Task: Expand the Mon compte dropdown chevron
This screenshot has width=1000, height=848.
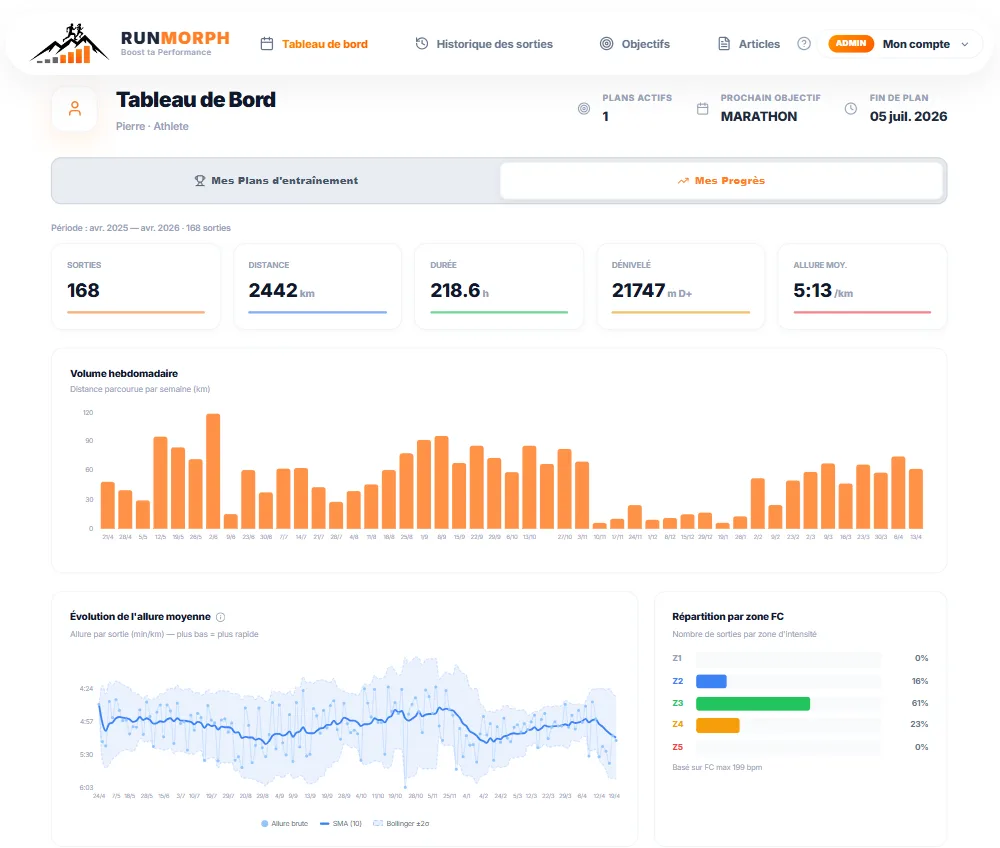Action: (x=965, y=44)
